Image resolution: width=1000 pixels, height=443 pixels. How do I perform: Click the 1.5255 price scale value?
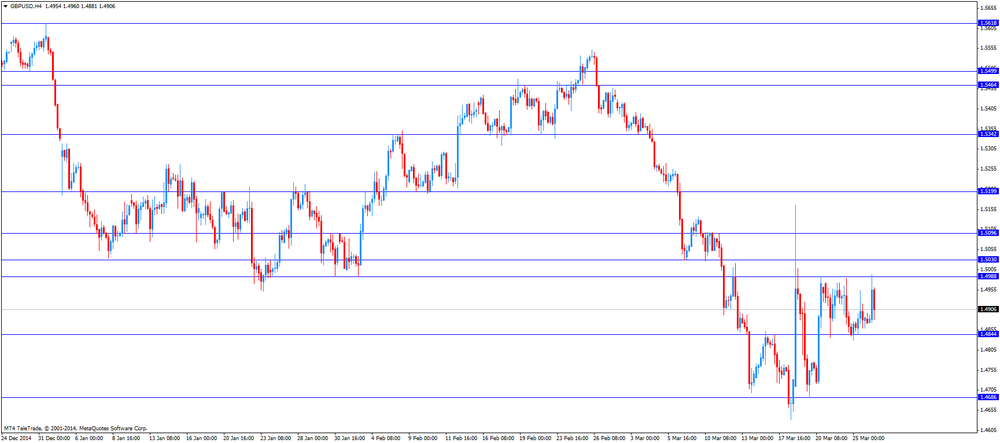[987, 169]
